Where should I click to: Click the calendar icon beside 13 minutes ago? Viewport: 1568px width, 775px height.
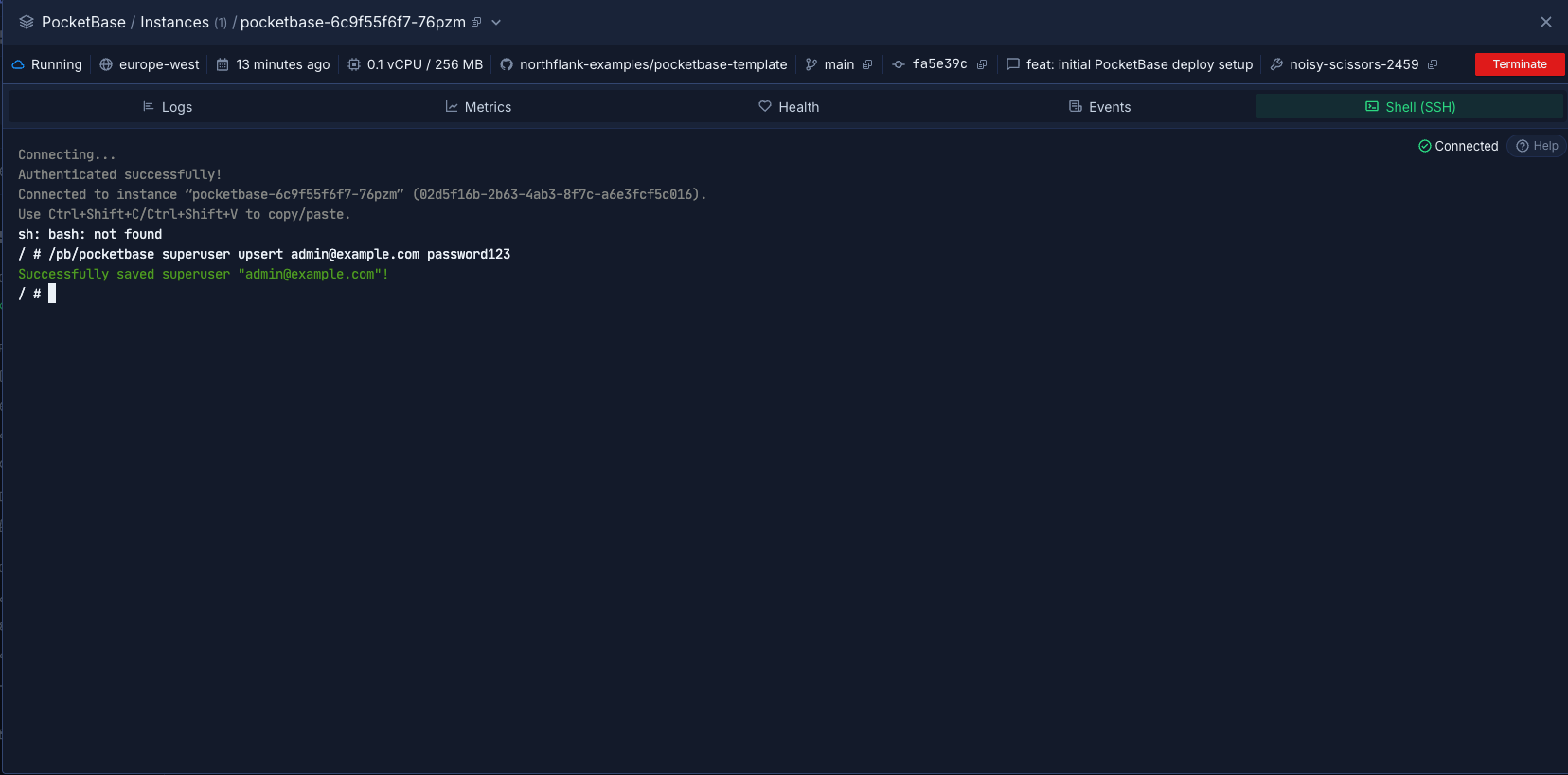point(223,64)
